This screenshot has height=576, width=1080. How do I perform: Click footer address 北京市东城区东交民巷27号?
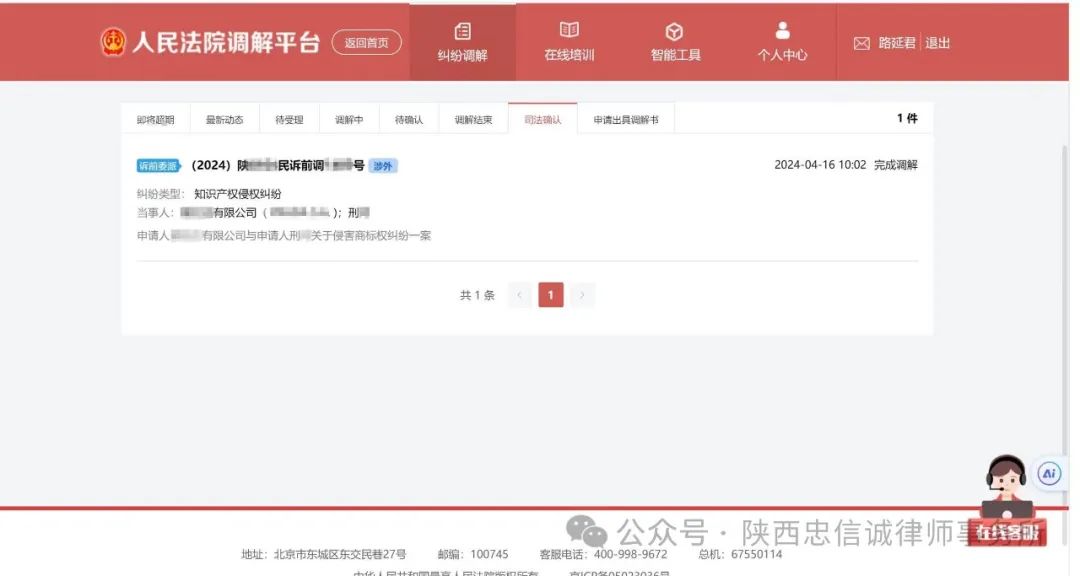tap(340, 554)
